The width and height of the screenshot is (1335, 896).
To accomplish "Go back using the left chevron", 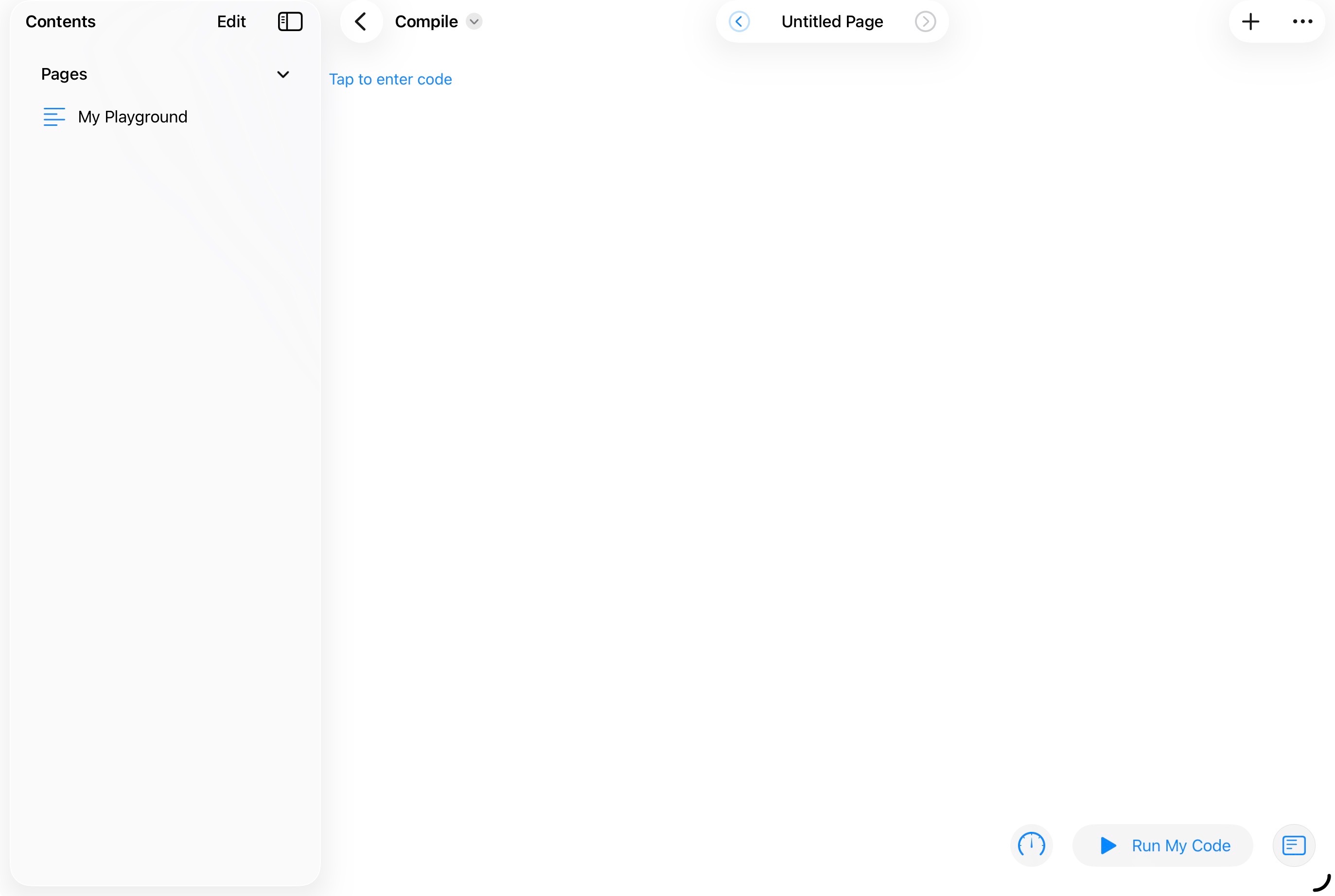I will point(361,22).
